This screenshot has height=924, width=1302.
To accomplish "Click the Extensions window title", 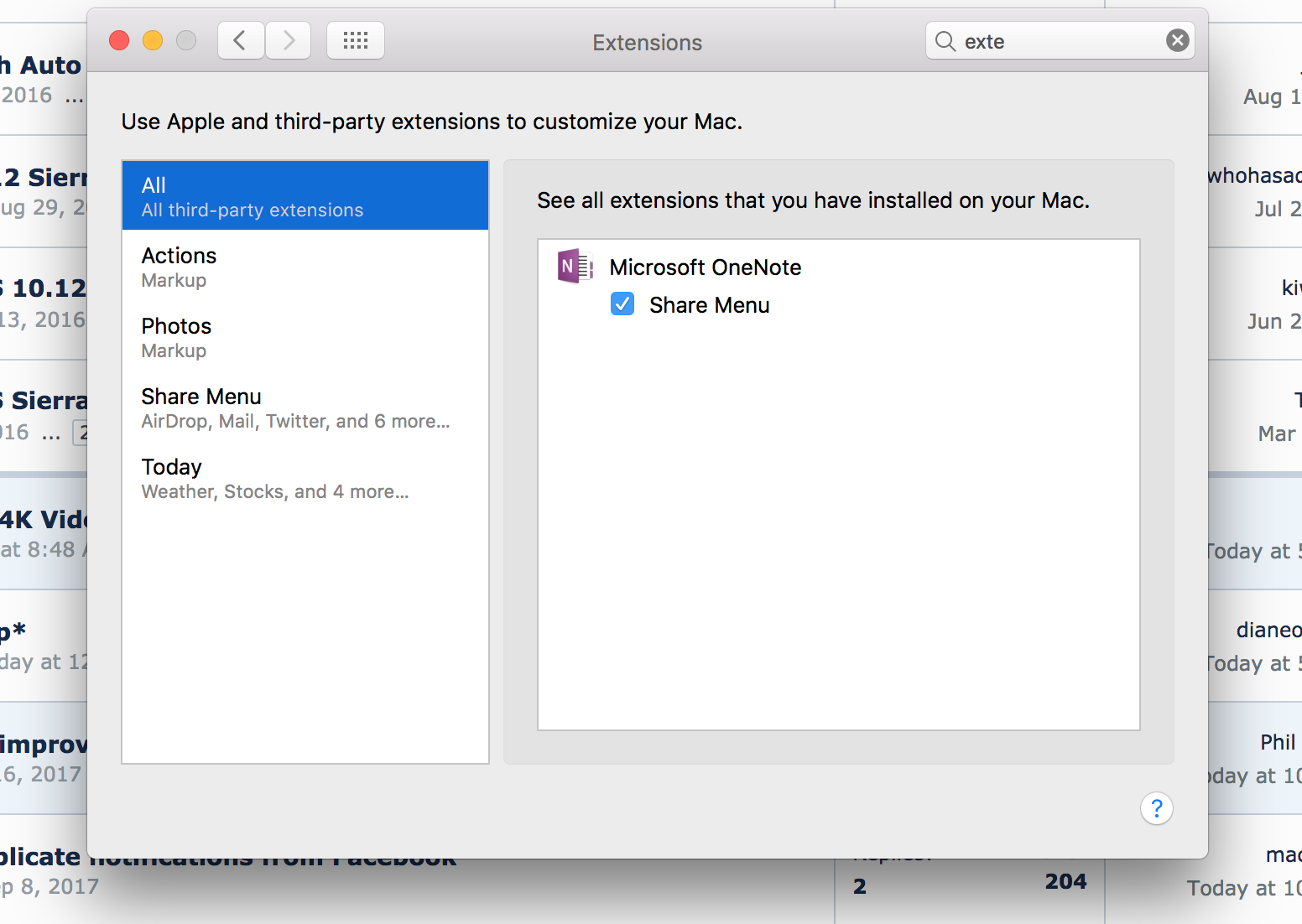I will (x=648, y=43).
